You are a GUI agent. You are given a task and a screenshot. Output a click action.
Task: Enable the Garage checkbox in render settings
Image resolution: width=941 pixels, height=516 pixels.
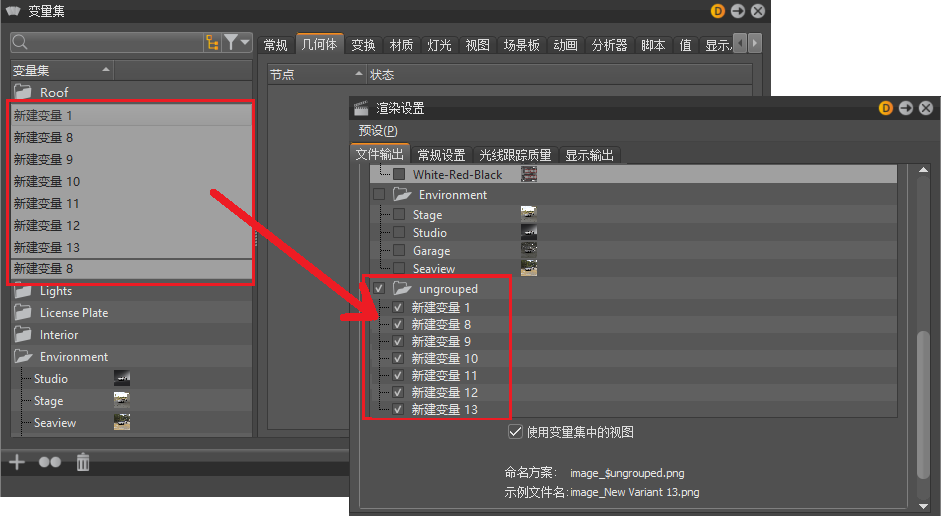399,250
